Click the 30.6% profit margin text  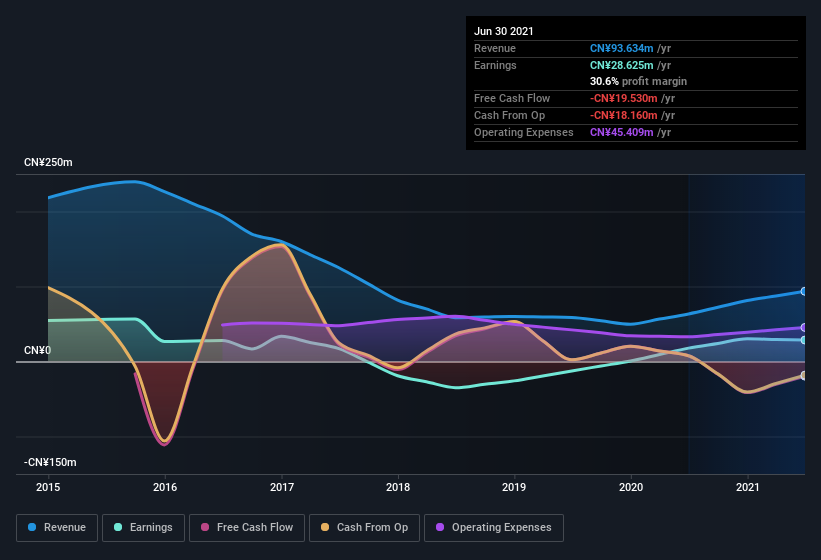tap(638, 82)
